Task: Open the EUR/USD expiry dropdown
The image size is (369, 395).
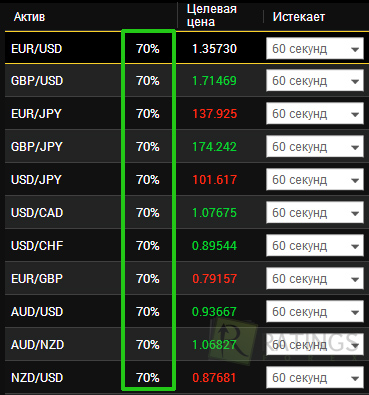Action: click(315, 49)
